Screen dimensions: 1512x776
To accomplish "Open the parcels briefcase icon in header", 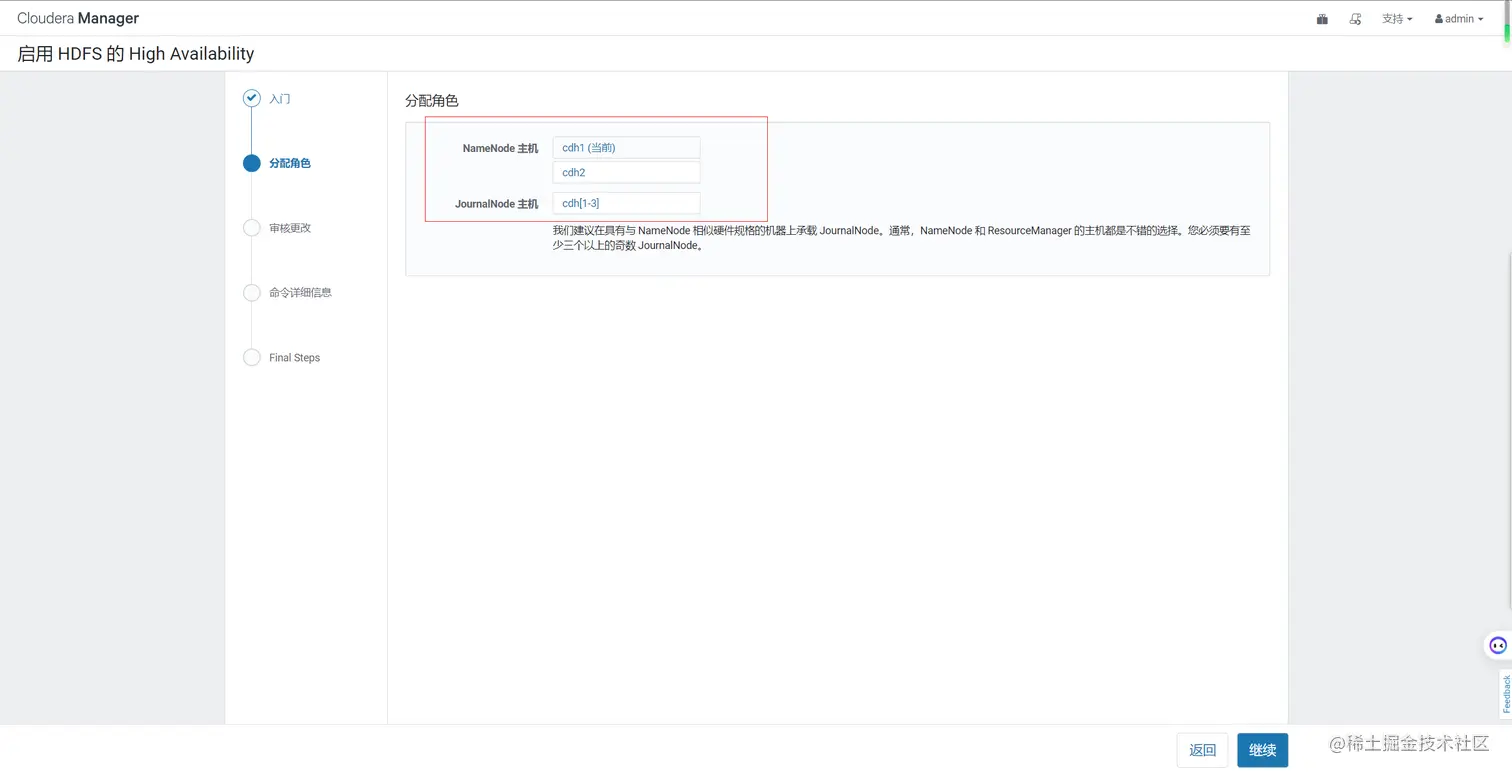I will tap(1322, 19).
